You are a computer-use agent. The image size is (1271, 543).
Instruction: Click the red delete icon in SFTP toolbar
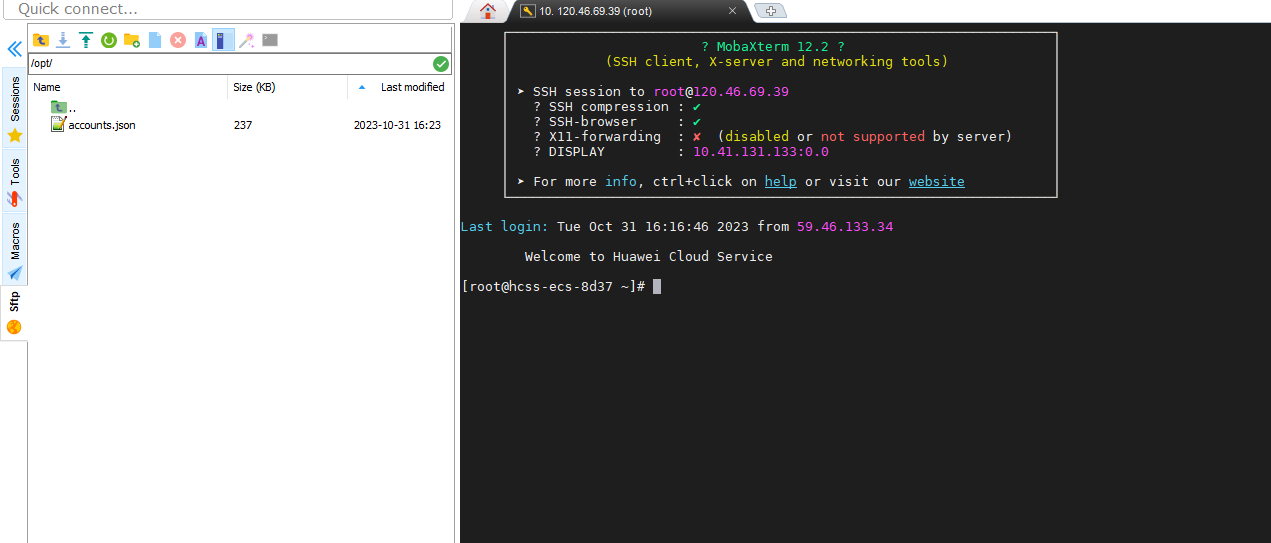pyautogui.click(x=178, y=40)
